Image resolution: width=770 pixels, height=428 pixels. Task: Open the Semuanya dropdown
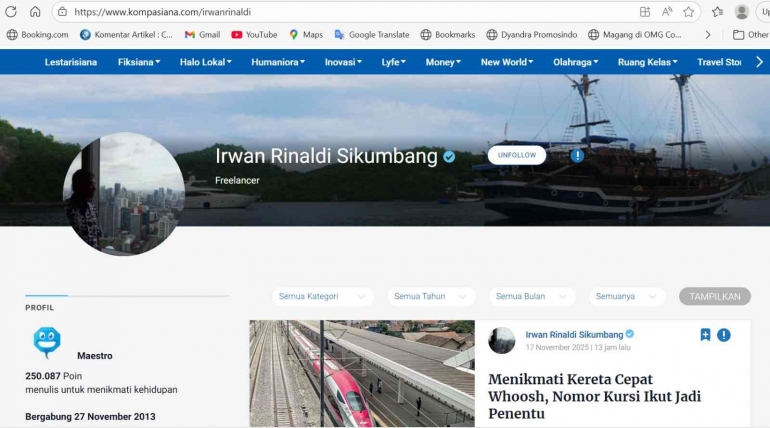pyautogui.click(x=627, y=296)
